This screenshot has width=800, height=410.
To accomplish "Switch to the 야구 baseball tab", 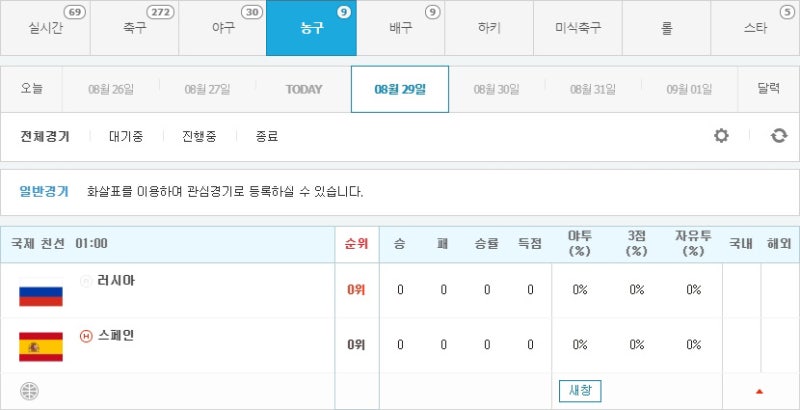I will coord(222,28).
